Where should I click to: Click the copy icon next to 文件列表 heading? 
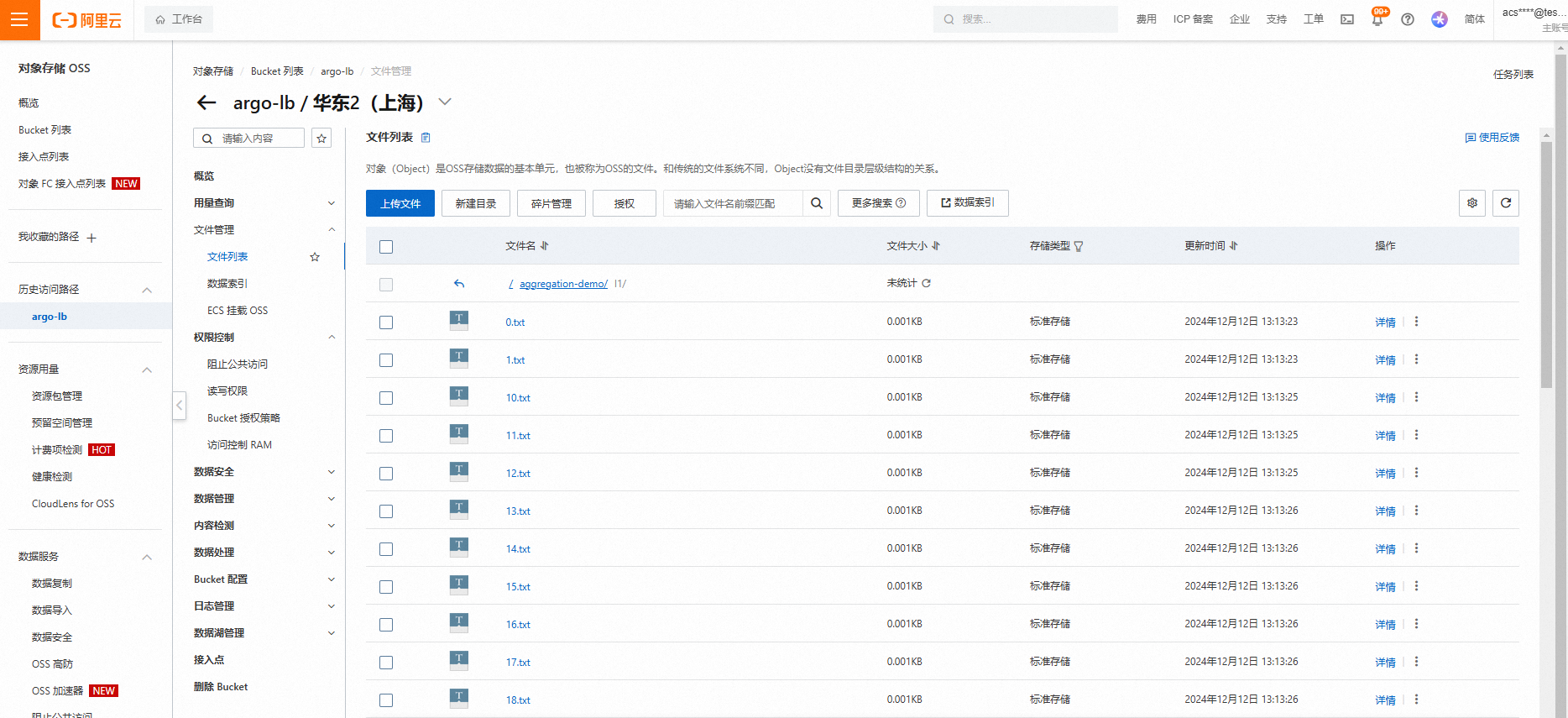426,138
